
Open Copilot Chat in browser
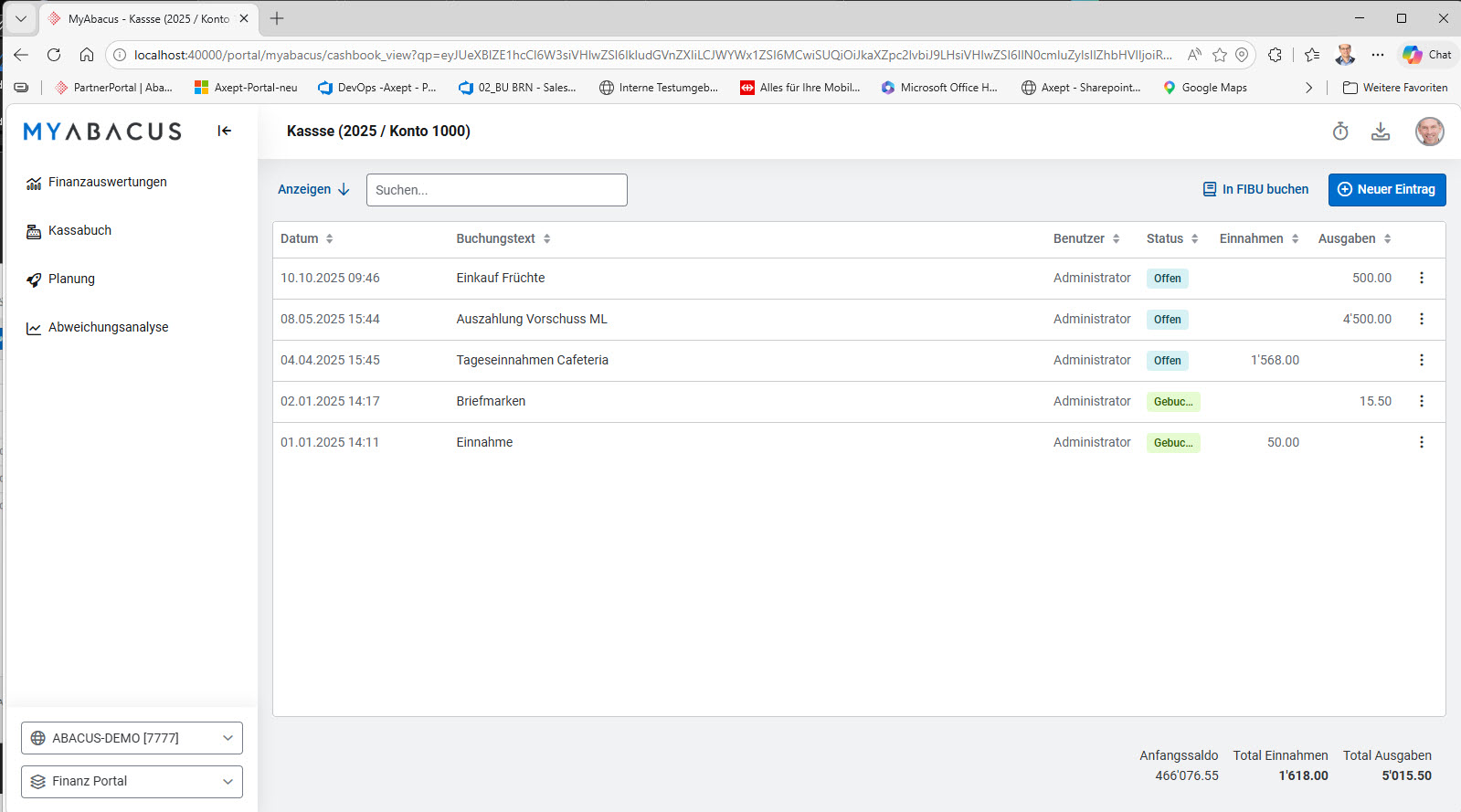pos(1427,55)
